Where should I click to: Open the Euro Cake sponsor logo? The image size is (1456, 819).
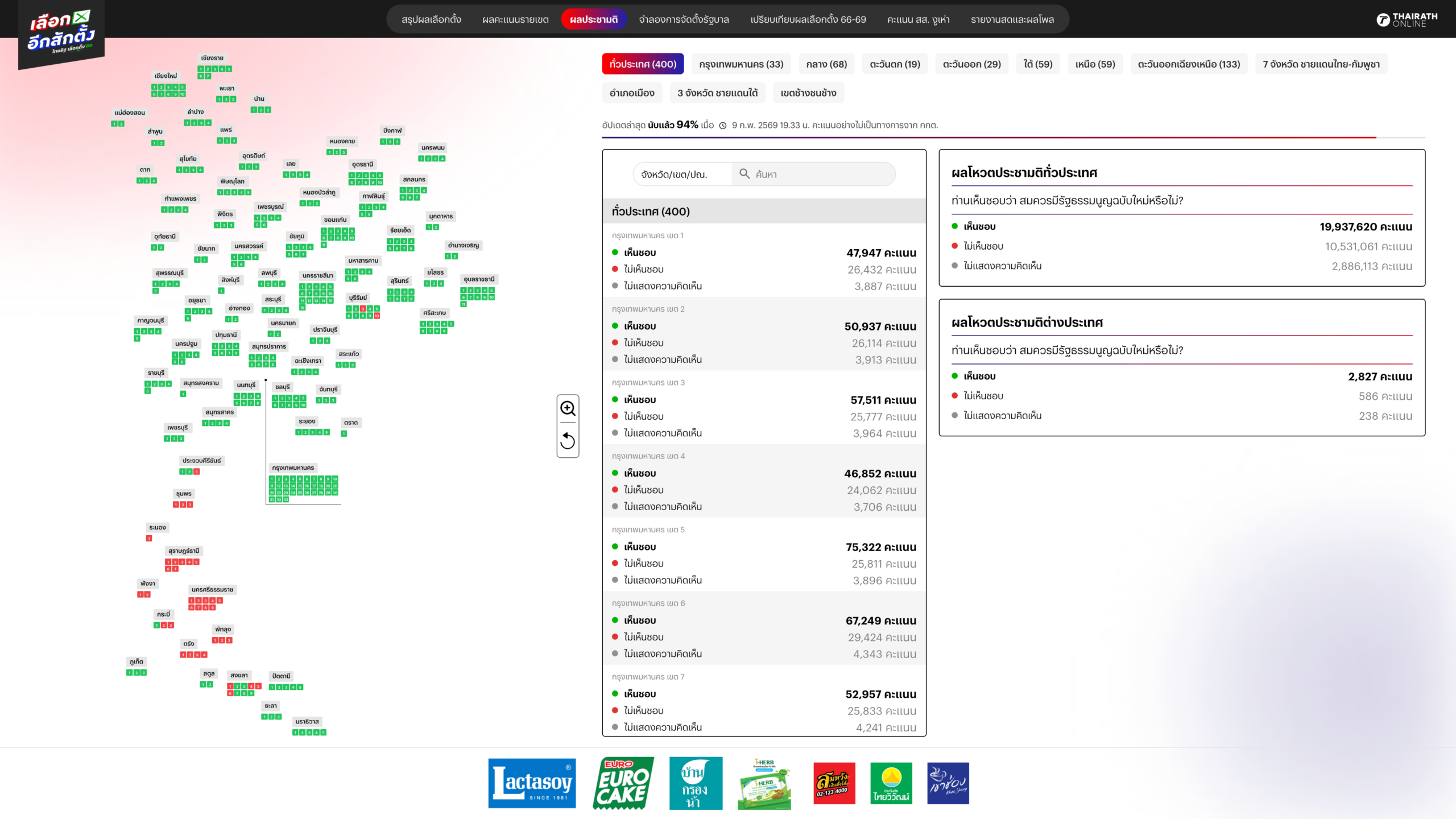pyautogui.click(x=623, y=783)
